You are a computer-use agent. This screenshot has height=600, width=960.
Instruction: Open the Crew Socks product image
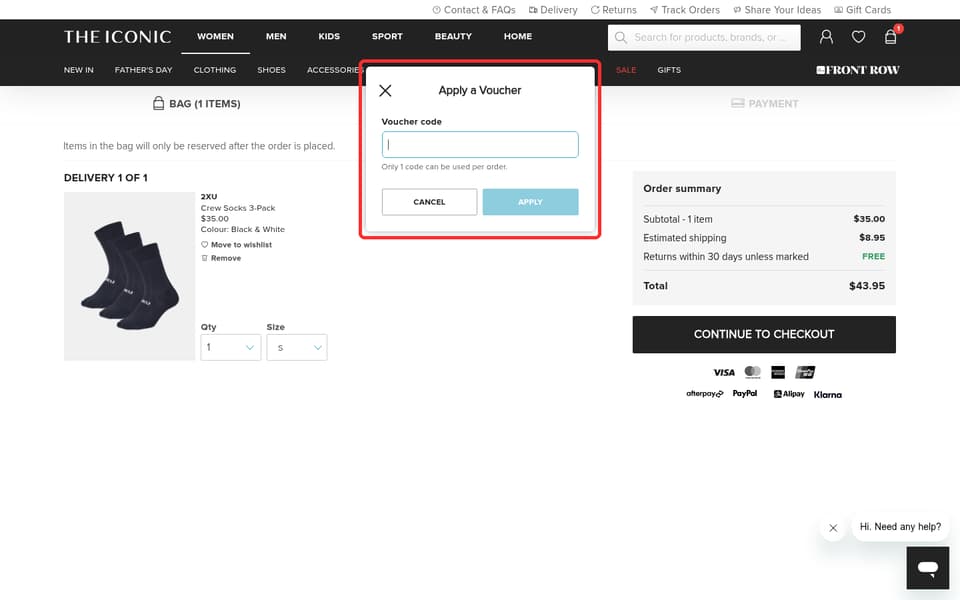click(x=129, y=276)
